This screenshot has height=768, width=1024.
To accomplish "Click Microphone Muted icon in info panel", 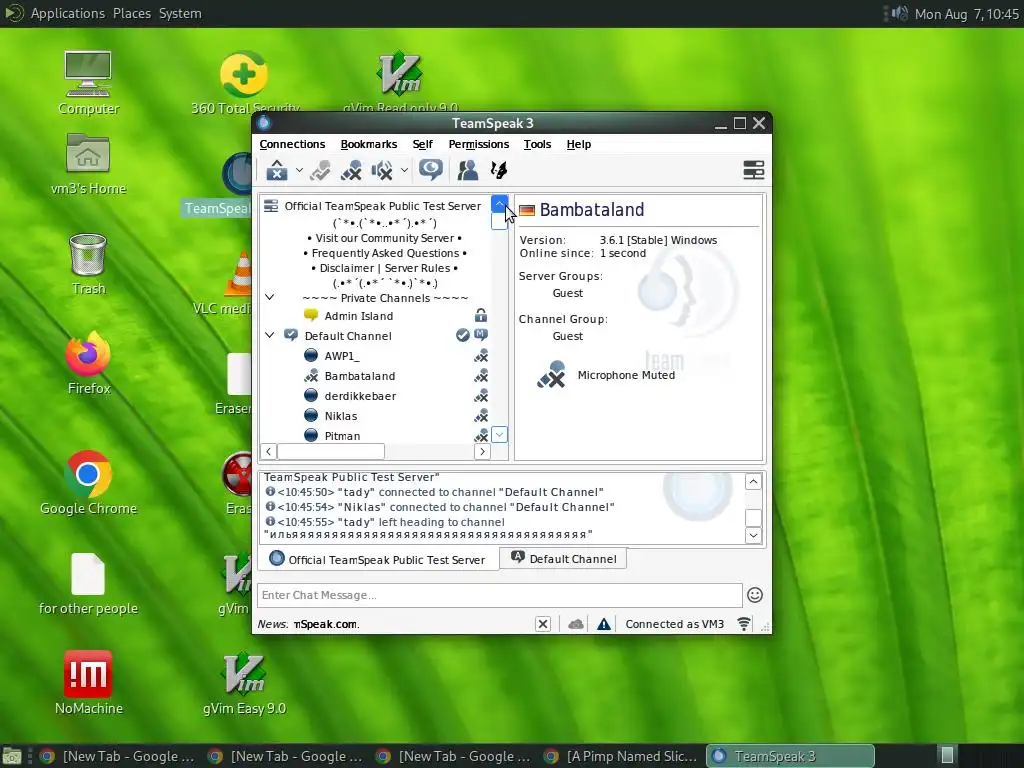I will (x=551, y=375).
